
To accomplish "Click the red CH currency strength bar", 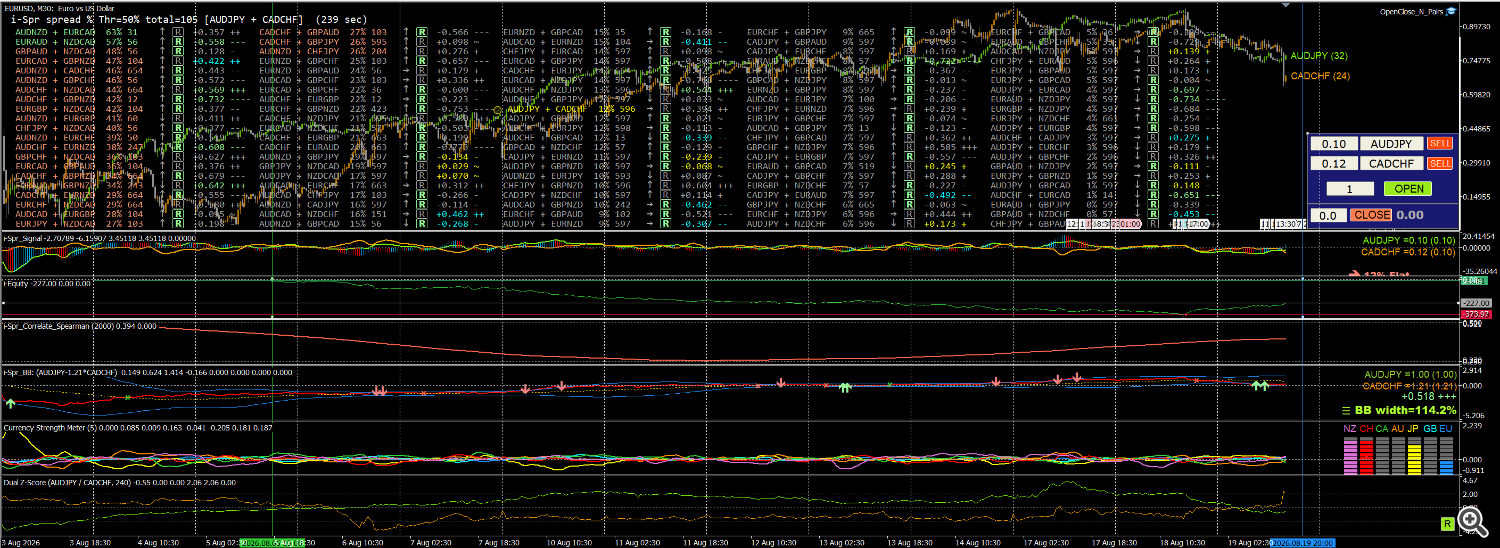I will [1366, 454].
